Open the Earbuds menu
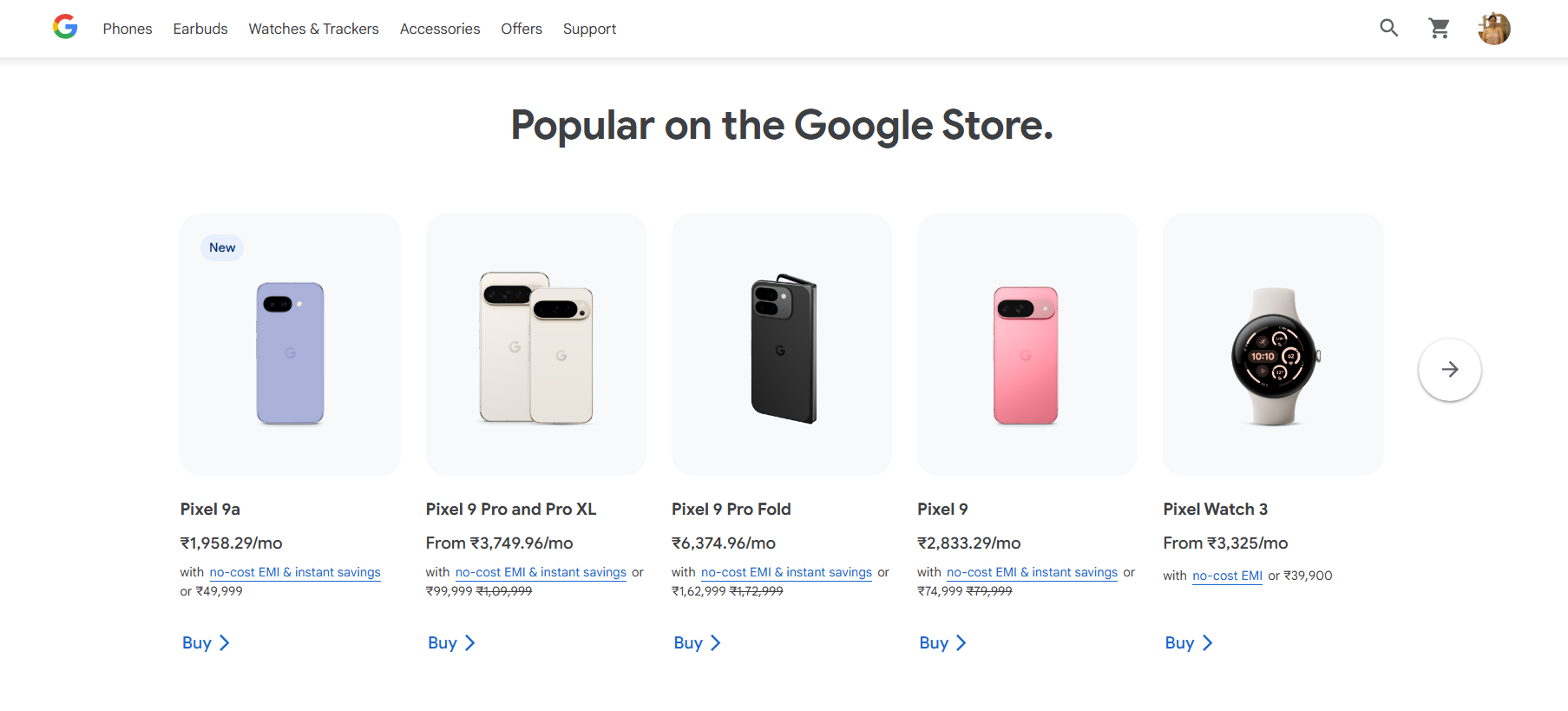This screenshot has height=711, width=1568. click(x=200, y=29)
